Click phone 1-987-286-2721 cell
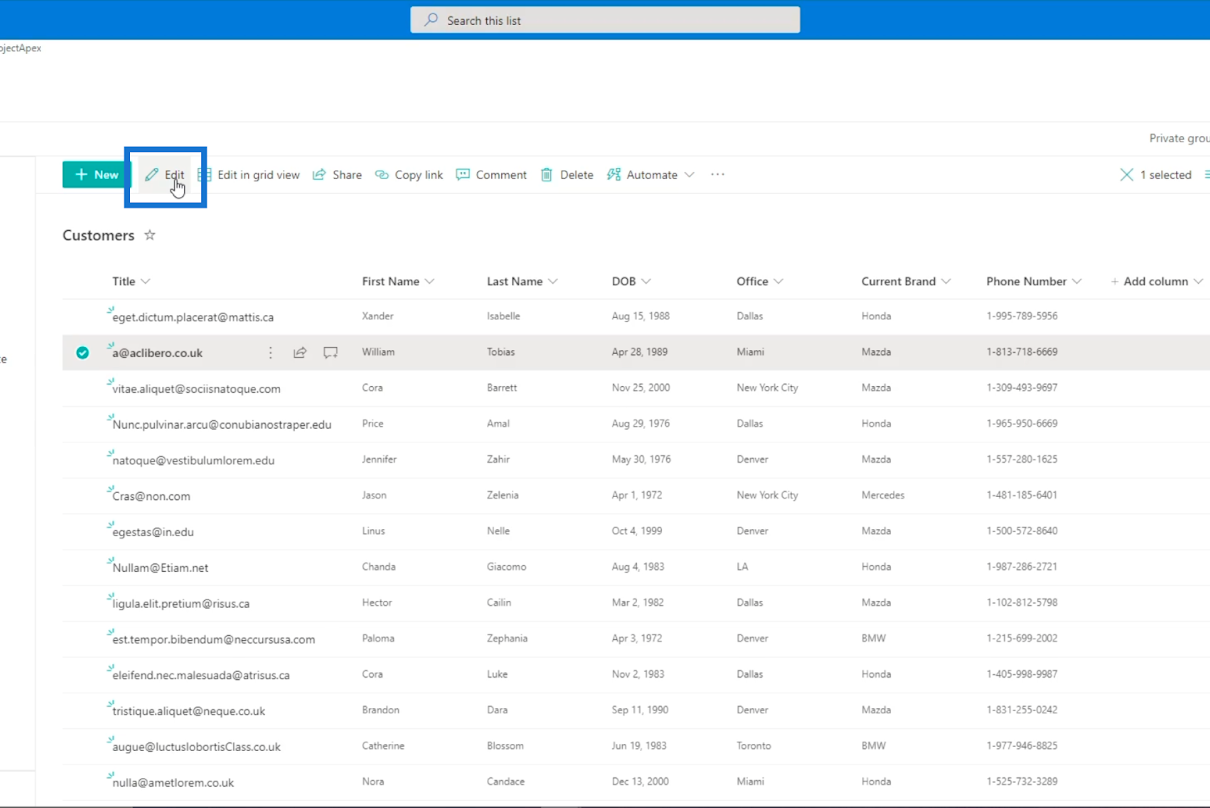The height and width of the screenshot is (808, 1210). [x=1022, y=567]
